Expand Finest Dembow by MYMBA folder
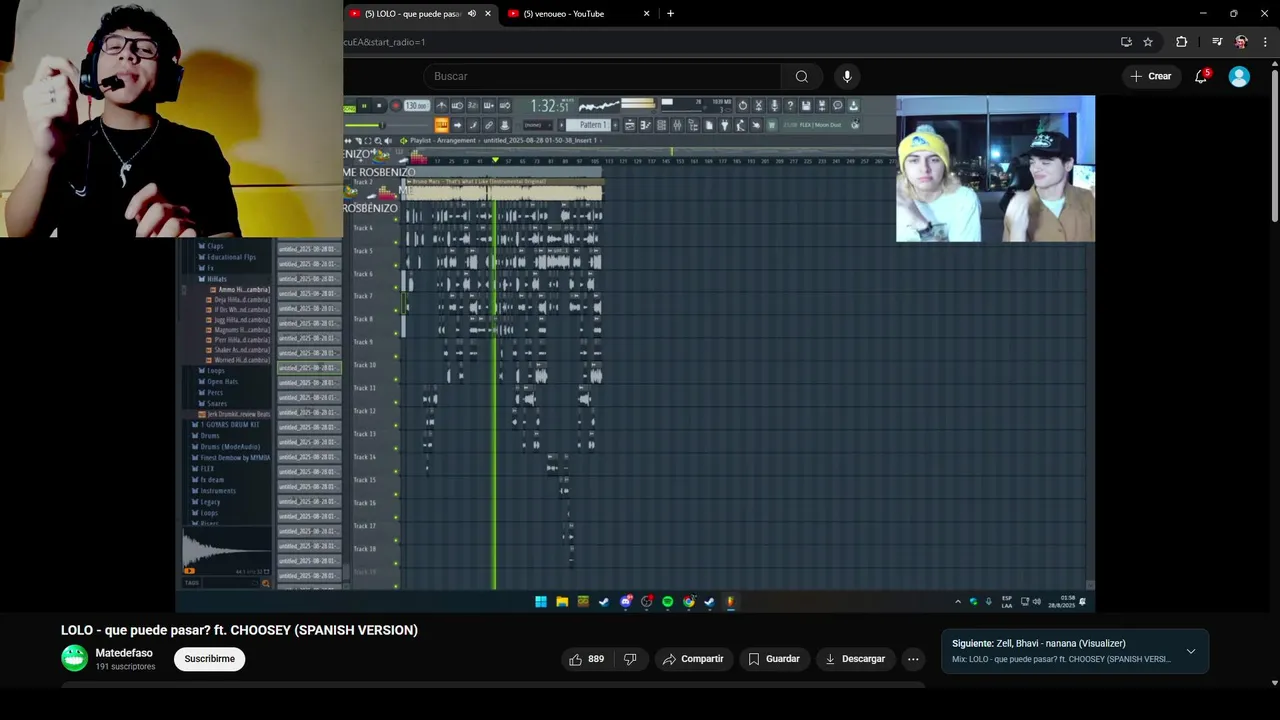Image resolution: width=1280 pixels, height=720 pixels. click(x=231, y=457)
